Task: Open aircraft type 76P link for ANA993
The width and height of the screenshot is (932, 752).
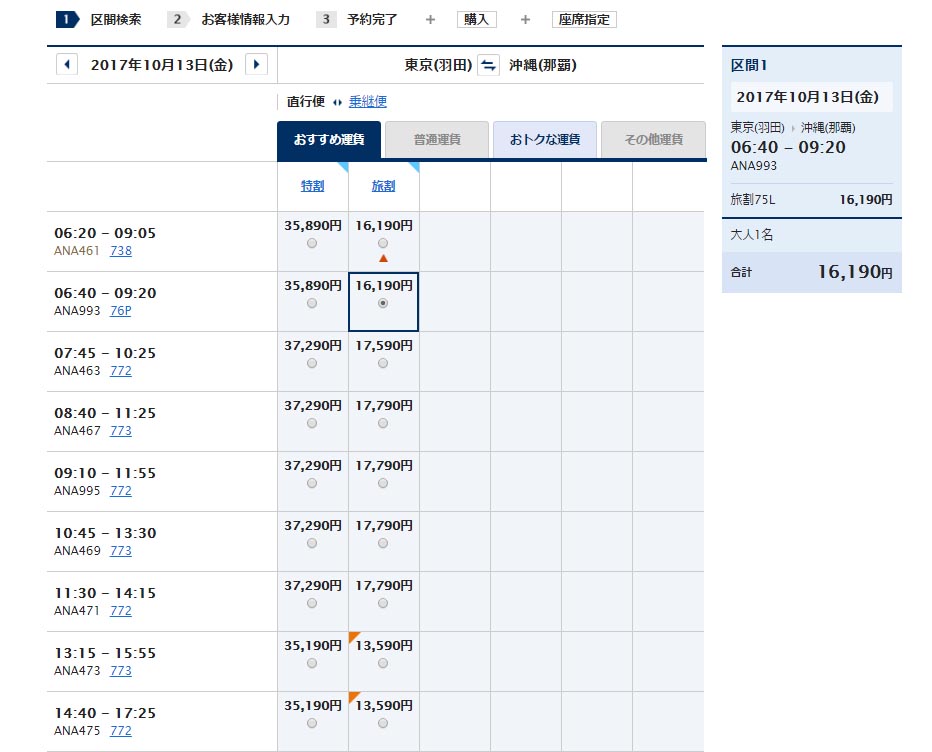Action: pos(120,311)
